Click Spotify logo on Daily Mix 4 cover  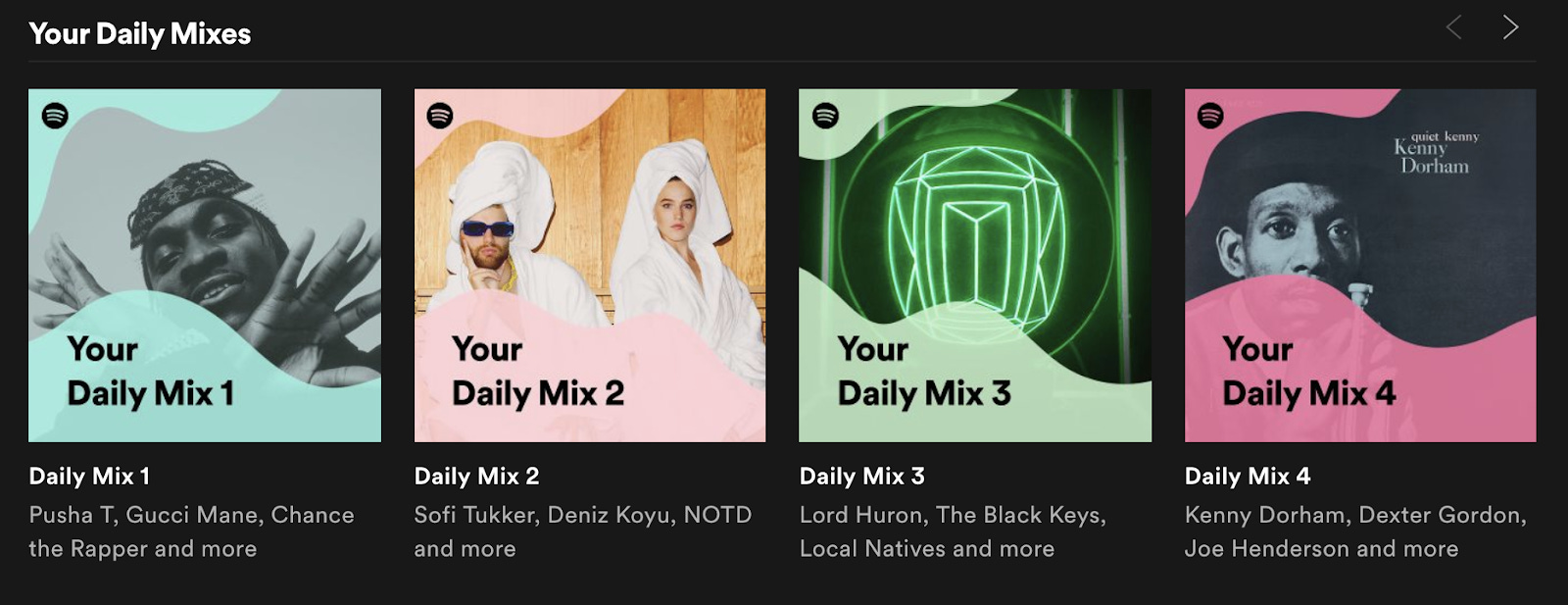1210,116
